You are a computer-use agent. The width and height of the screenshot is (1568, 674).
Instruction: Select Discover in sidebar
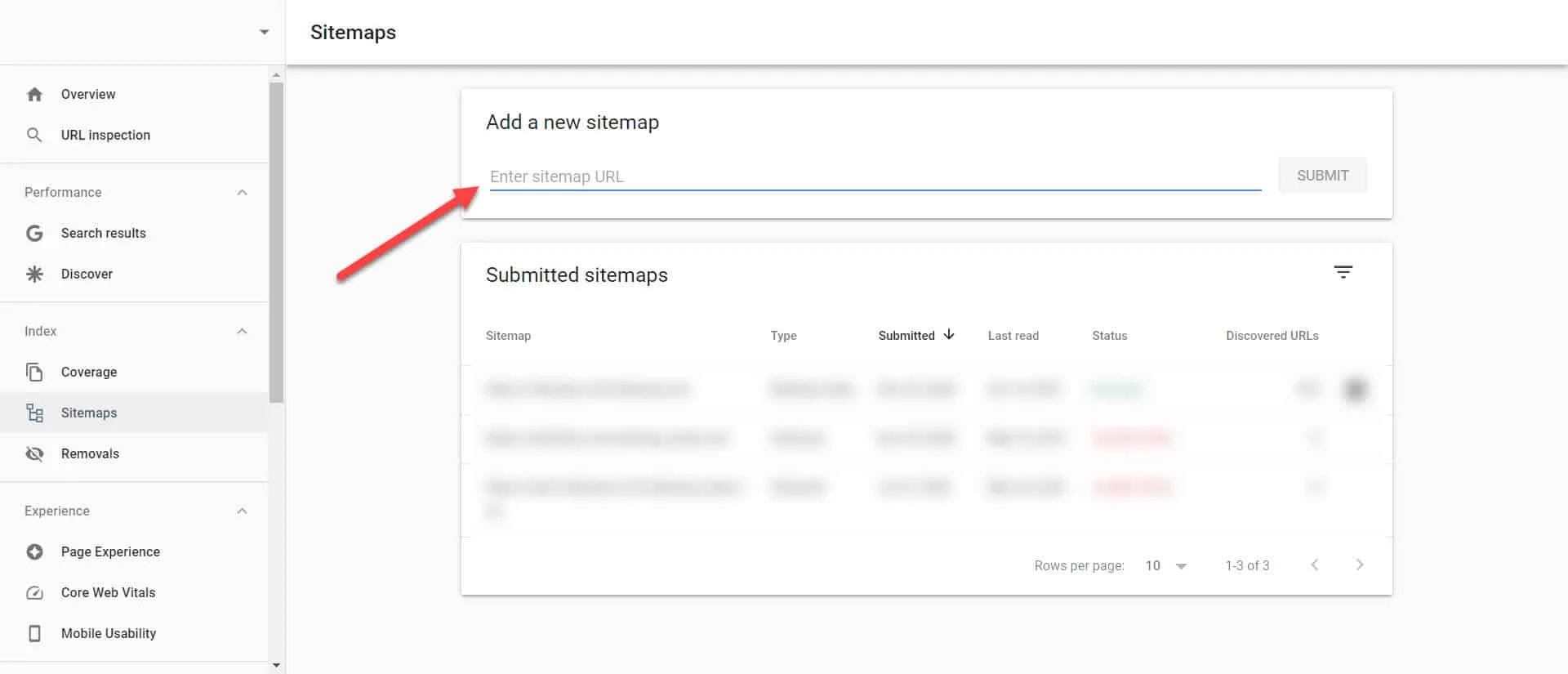click(134, 274)
